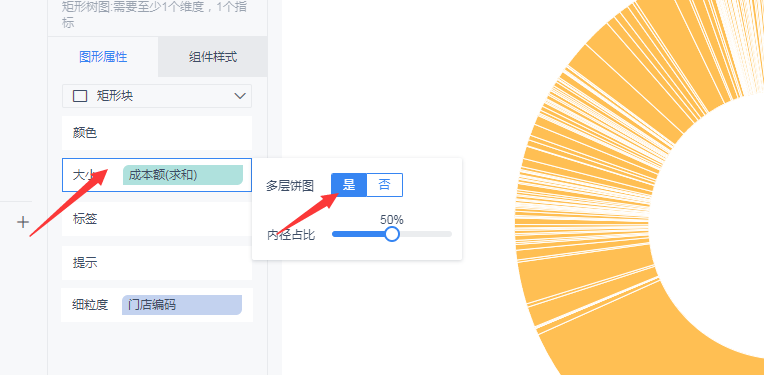Select 是 for 多层饼图
Viewport: 764px width, 375px height.
coord(349,185)
